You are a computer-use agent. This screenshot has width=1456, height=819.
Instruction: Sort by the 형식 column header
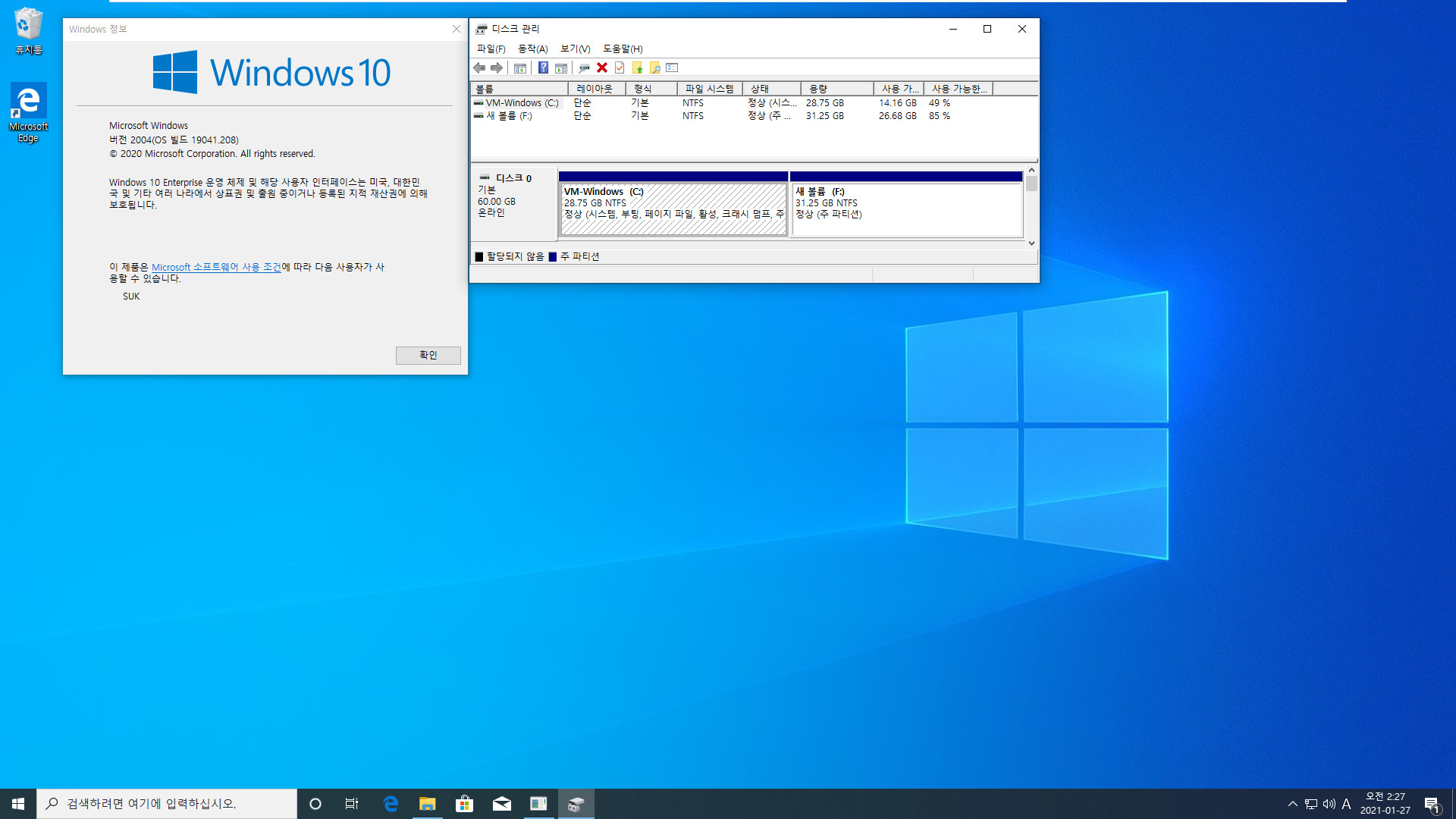(651, 89)
